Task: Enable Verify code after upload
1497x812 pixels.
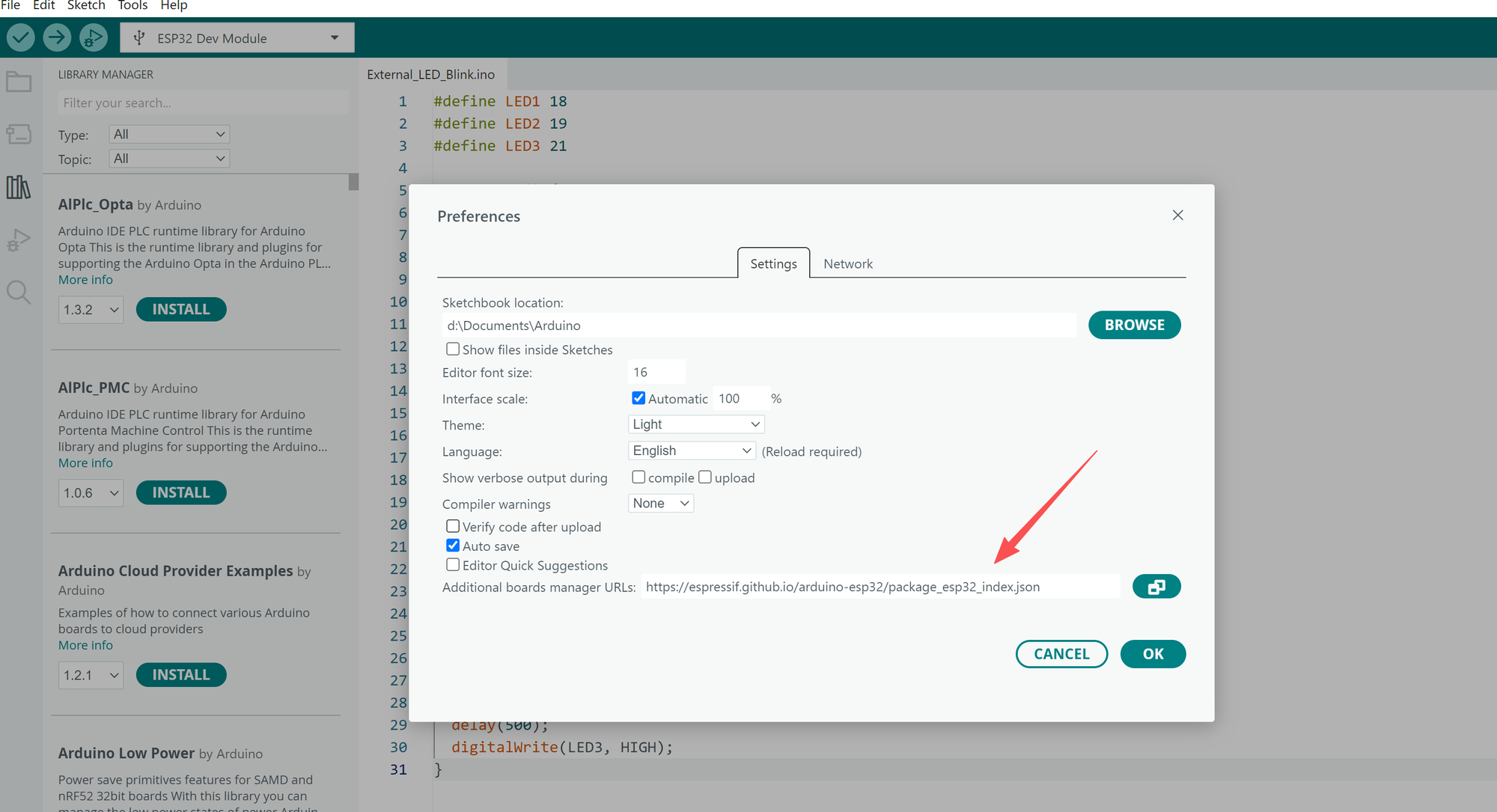Action: 453,526
